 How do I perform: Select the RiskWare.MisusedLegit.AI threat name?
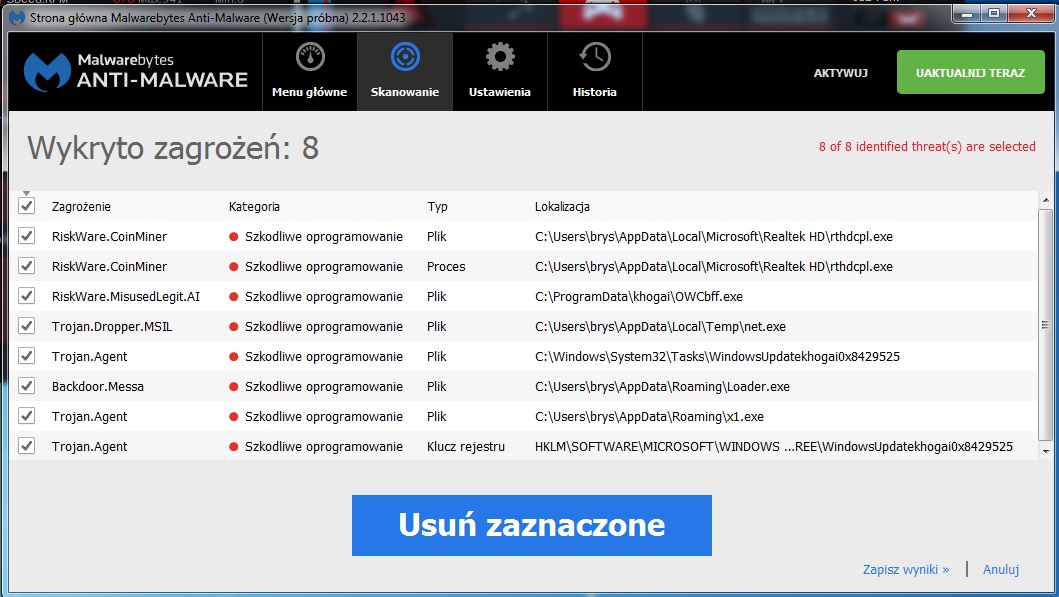coord(126,296)
